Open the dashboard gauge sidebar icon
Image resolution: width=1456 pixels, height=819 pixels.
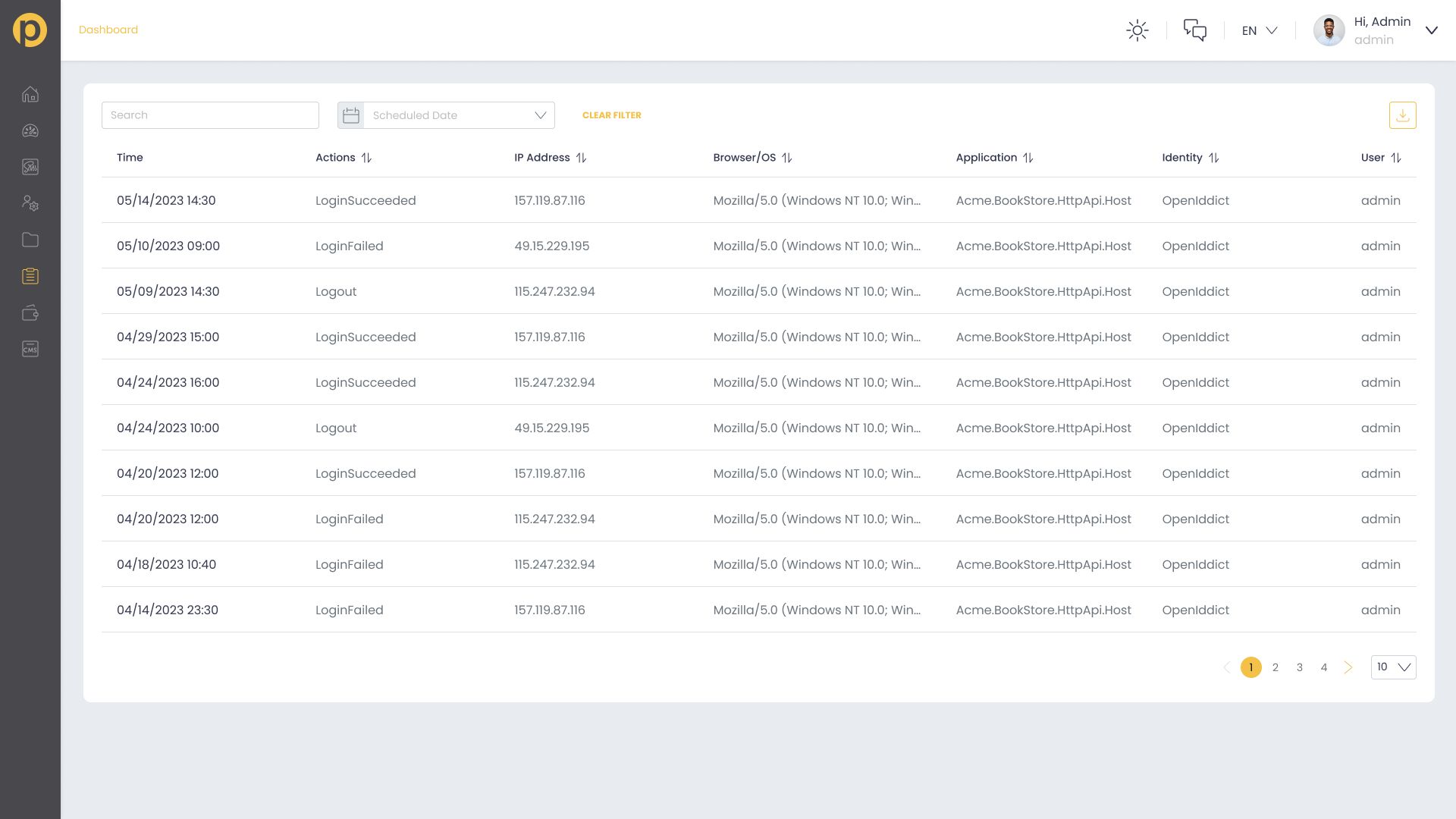tap(30, 131)
